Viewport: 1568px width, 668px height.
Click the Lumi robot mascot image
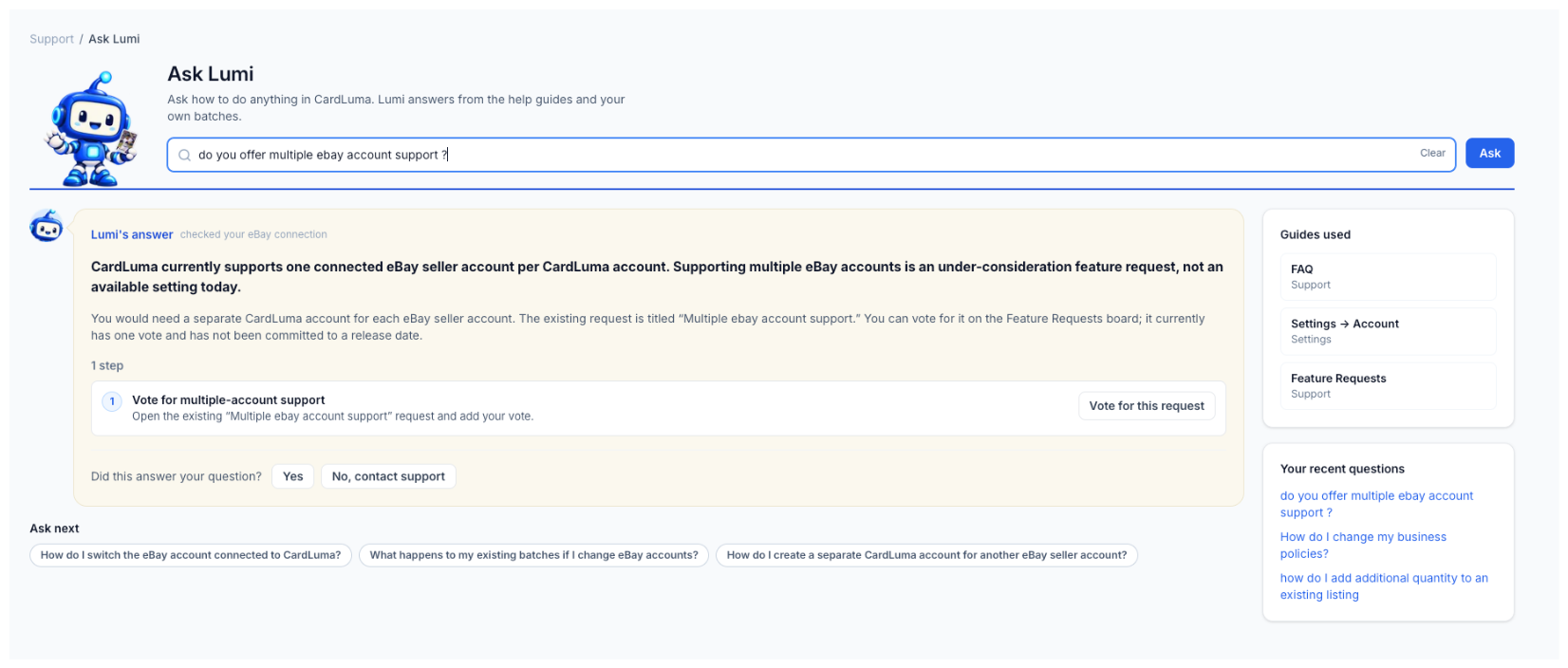[91, 129]
